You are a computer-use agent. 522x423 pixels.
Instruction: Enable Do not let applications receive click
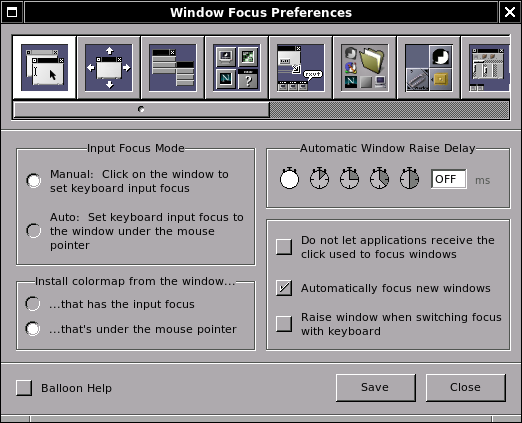tap(284, 247)
